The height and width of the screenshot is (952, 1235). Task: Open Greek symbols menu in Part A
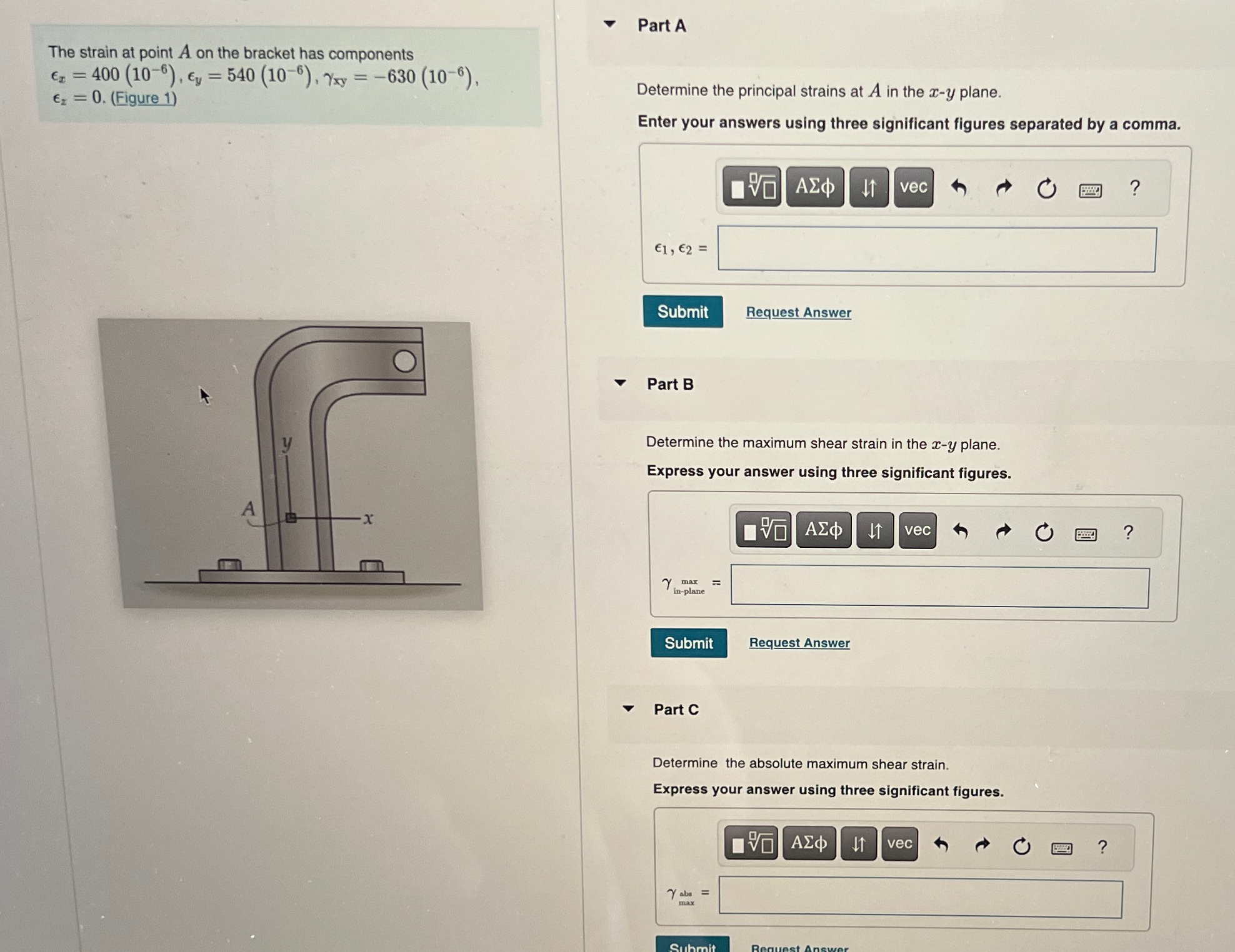(815, 187)
